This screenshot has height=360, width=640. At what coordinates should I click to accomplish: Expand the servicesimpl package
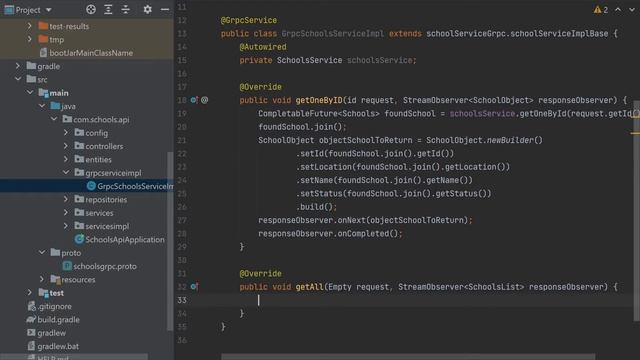(x=66, y=226)
